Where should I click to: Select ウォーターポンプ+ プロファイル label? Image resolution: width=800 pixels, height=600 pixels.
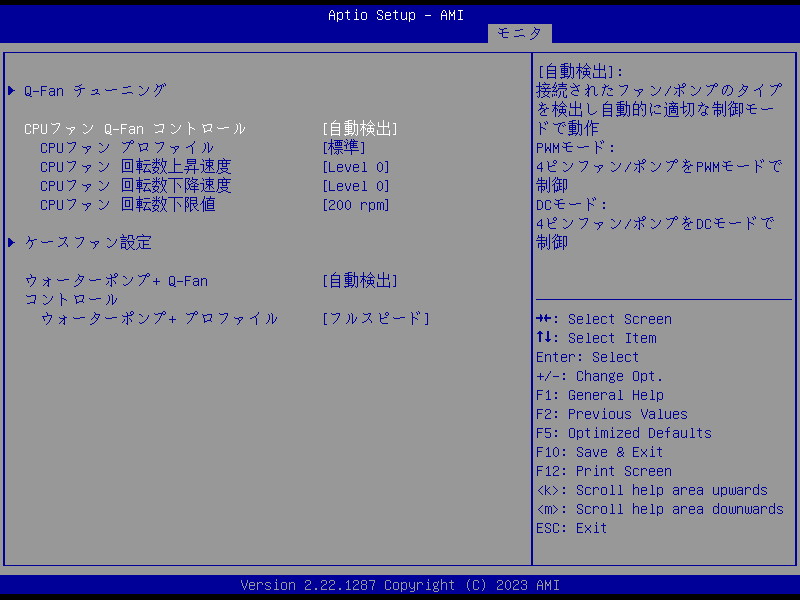(x=159, y=319)
